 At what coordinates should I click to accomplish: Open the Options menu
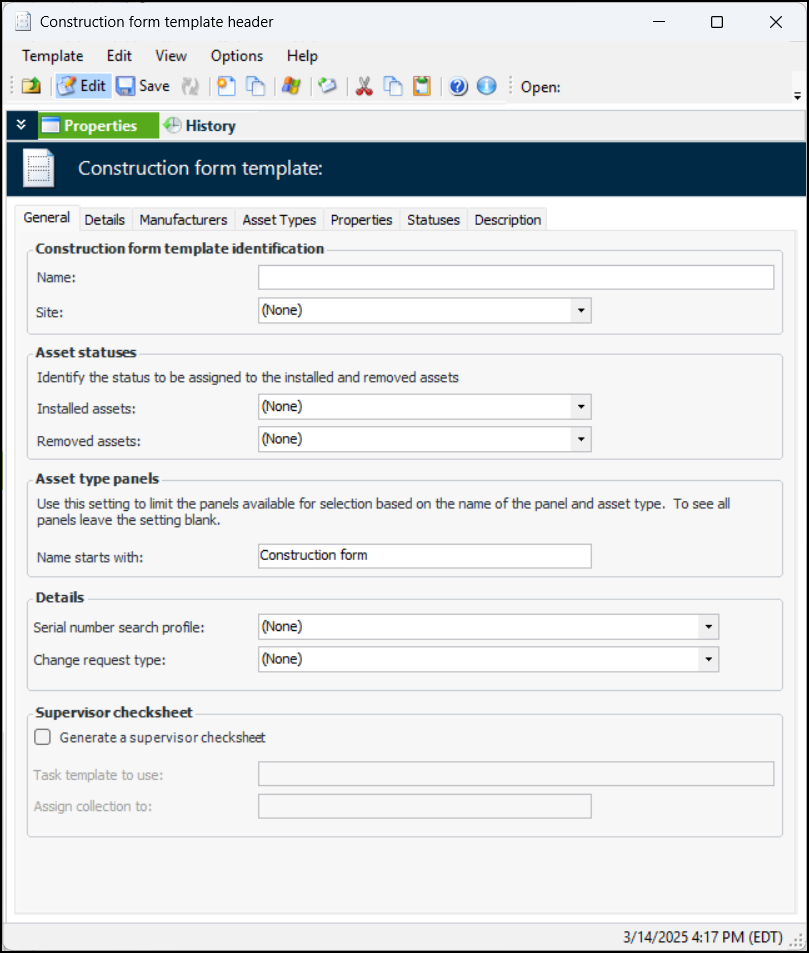click(237, 56)
